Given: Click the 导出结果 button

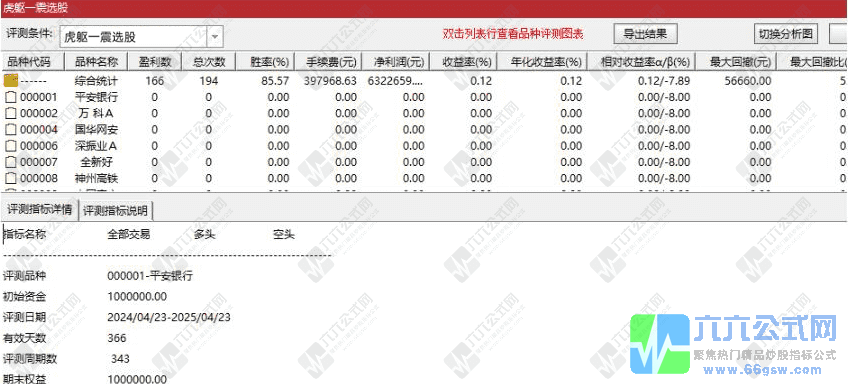Looking at the screenshot, I should point(645,34).
